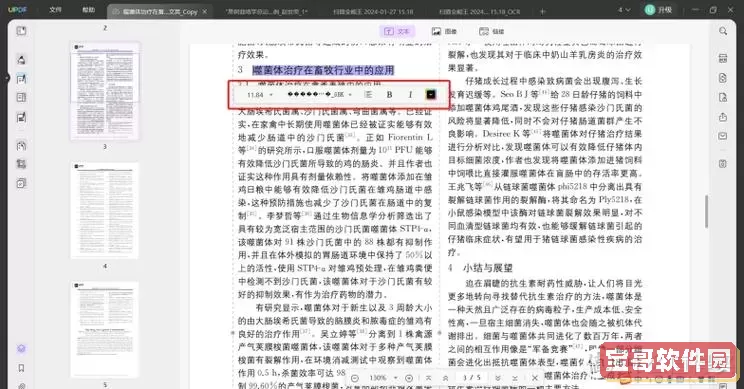Select the 图像 image editing mode
This screenshot has height=389, width=744.
[444, 31]
